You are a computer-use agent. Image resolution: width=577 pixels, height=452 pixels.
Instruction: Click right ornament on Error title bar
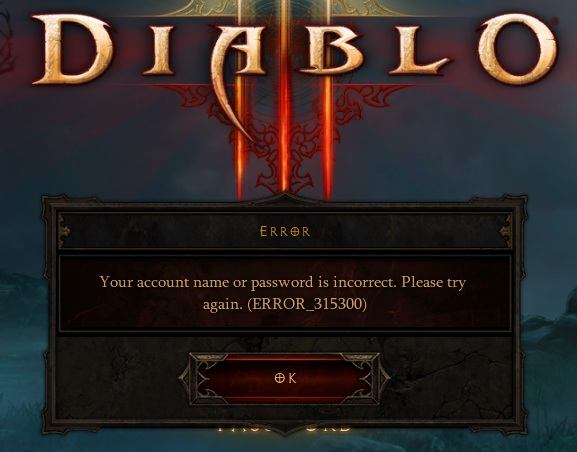tap(506, 232)
